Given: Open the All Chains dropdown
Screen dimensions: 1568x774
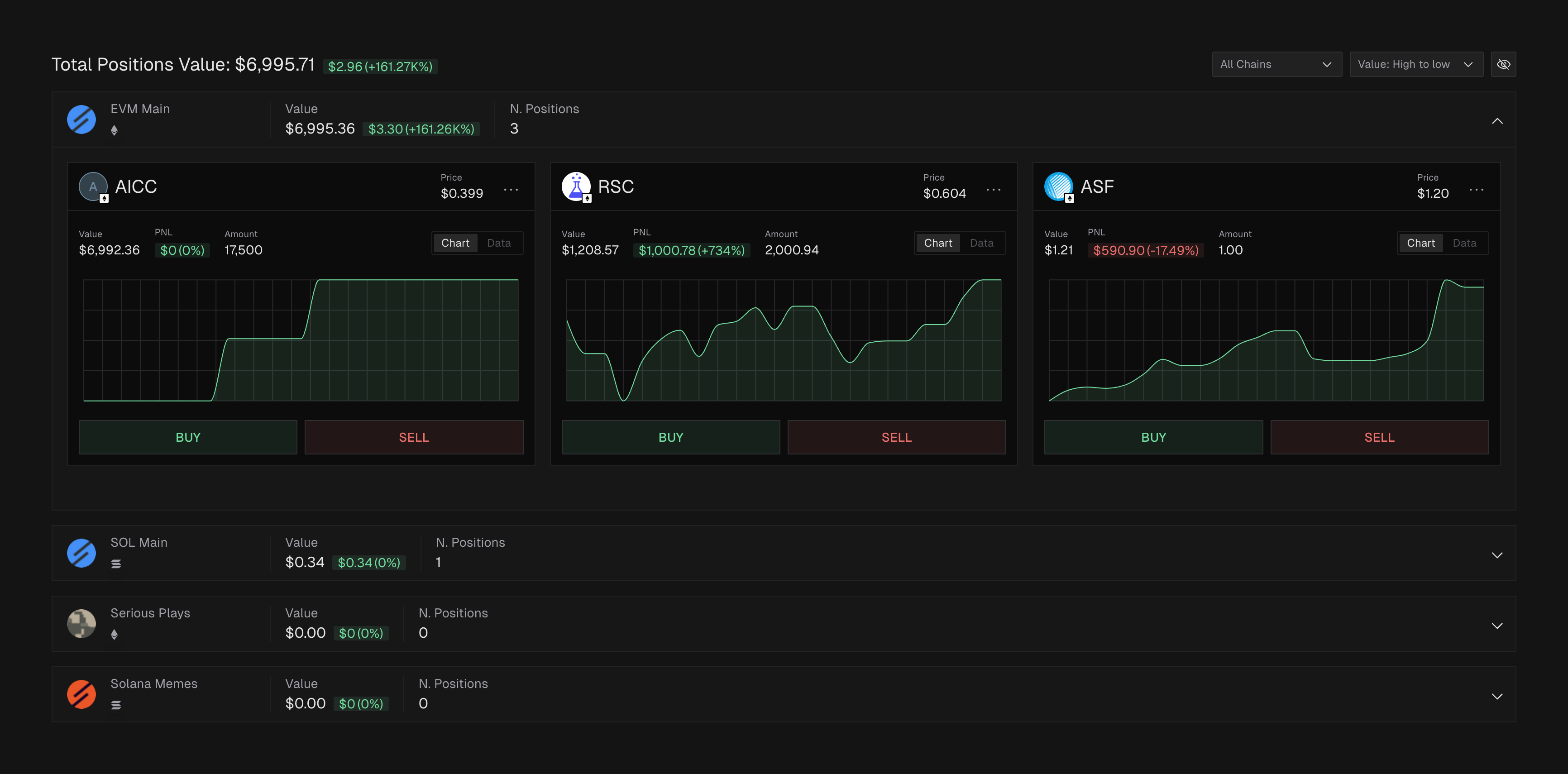Looking at the screenshot, I should (1276, 64).
